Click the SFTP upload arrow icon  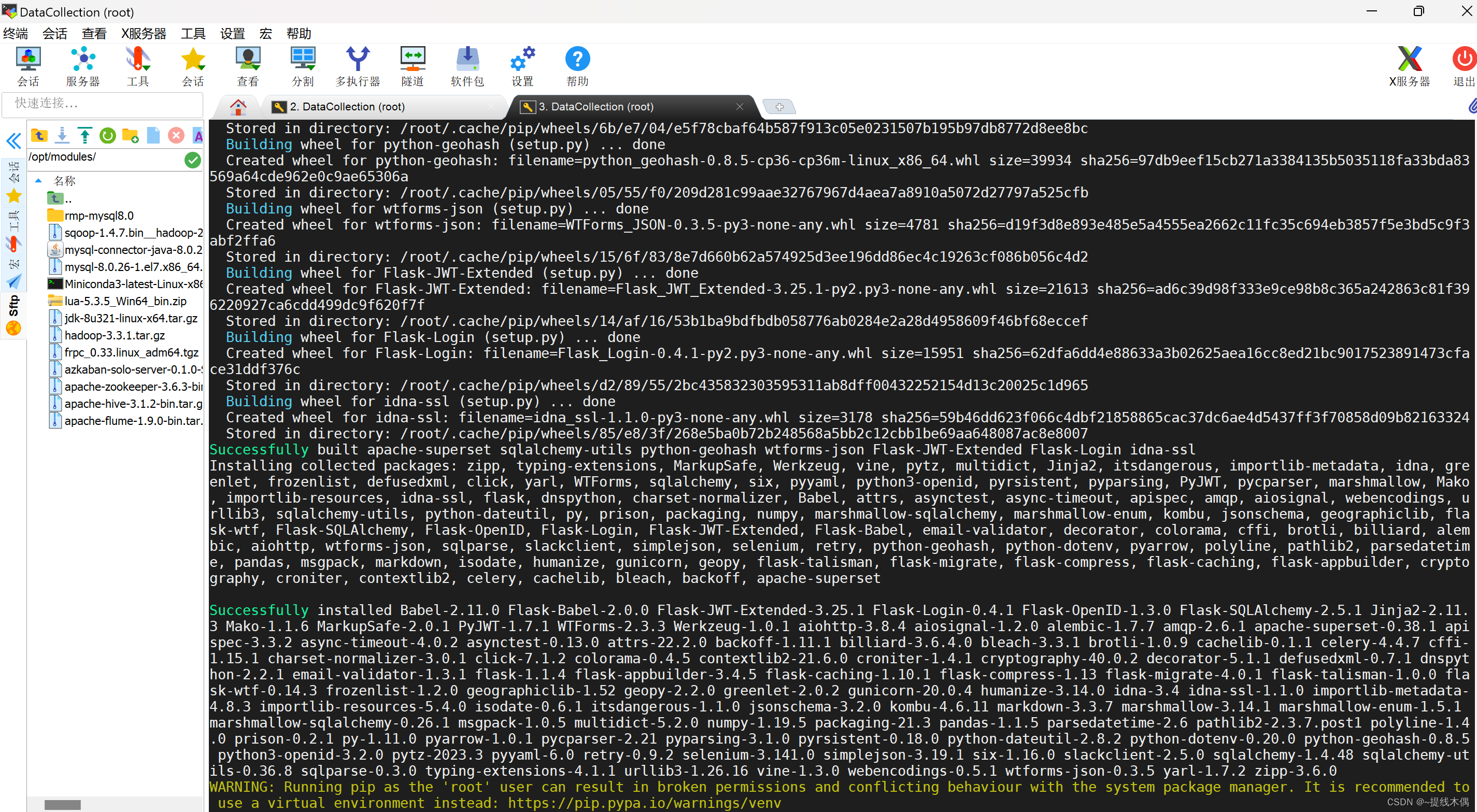(x=85, y=135)
